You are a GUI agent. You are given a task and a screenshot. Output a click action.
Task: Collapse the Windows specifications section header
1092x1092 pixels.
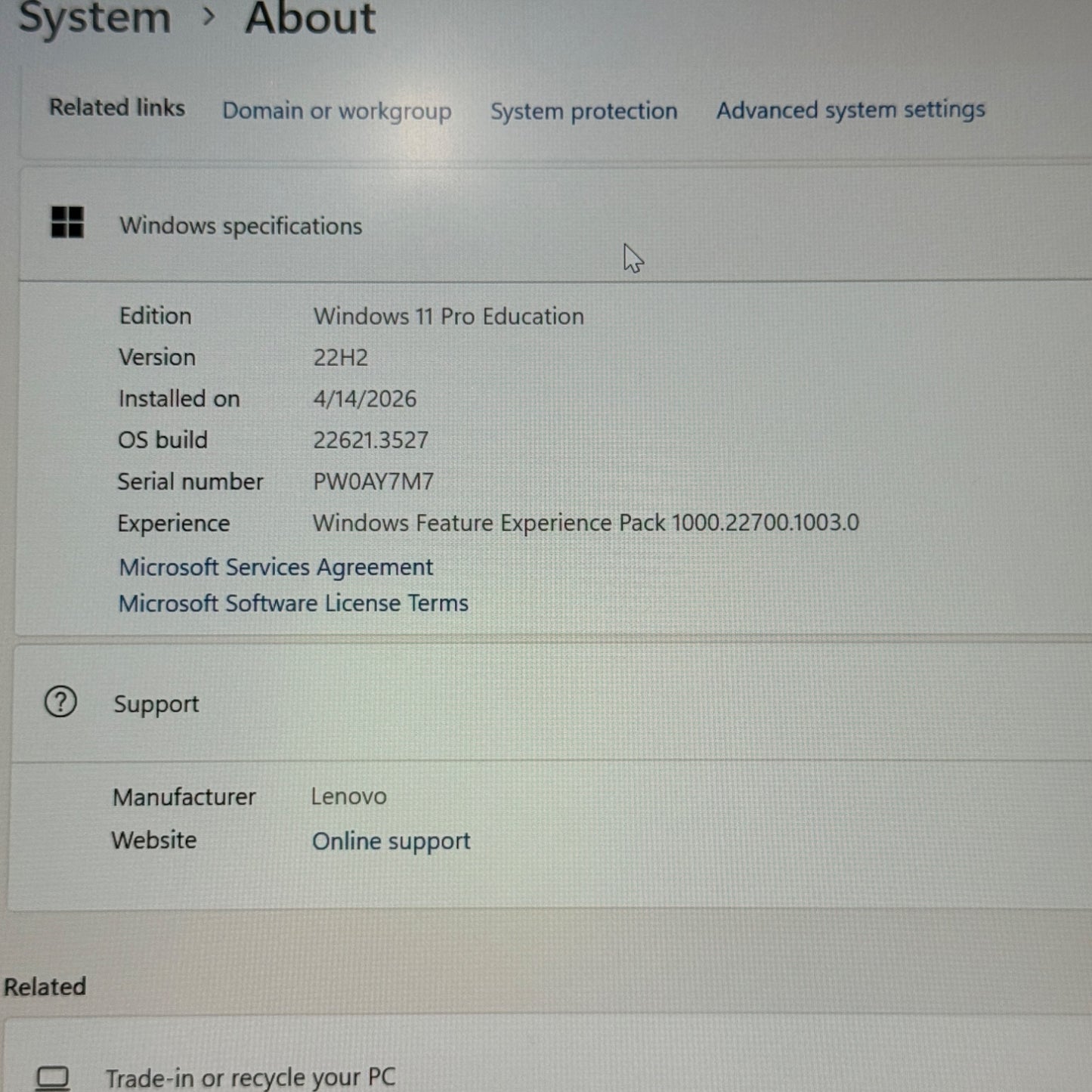(555, 224)
